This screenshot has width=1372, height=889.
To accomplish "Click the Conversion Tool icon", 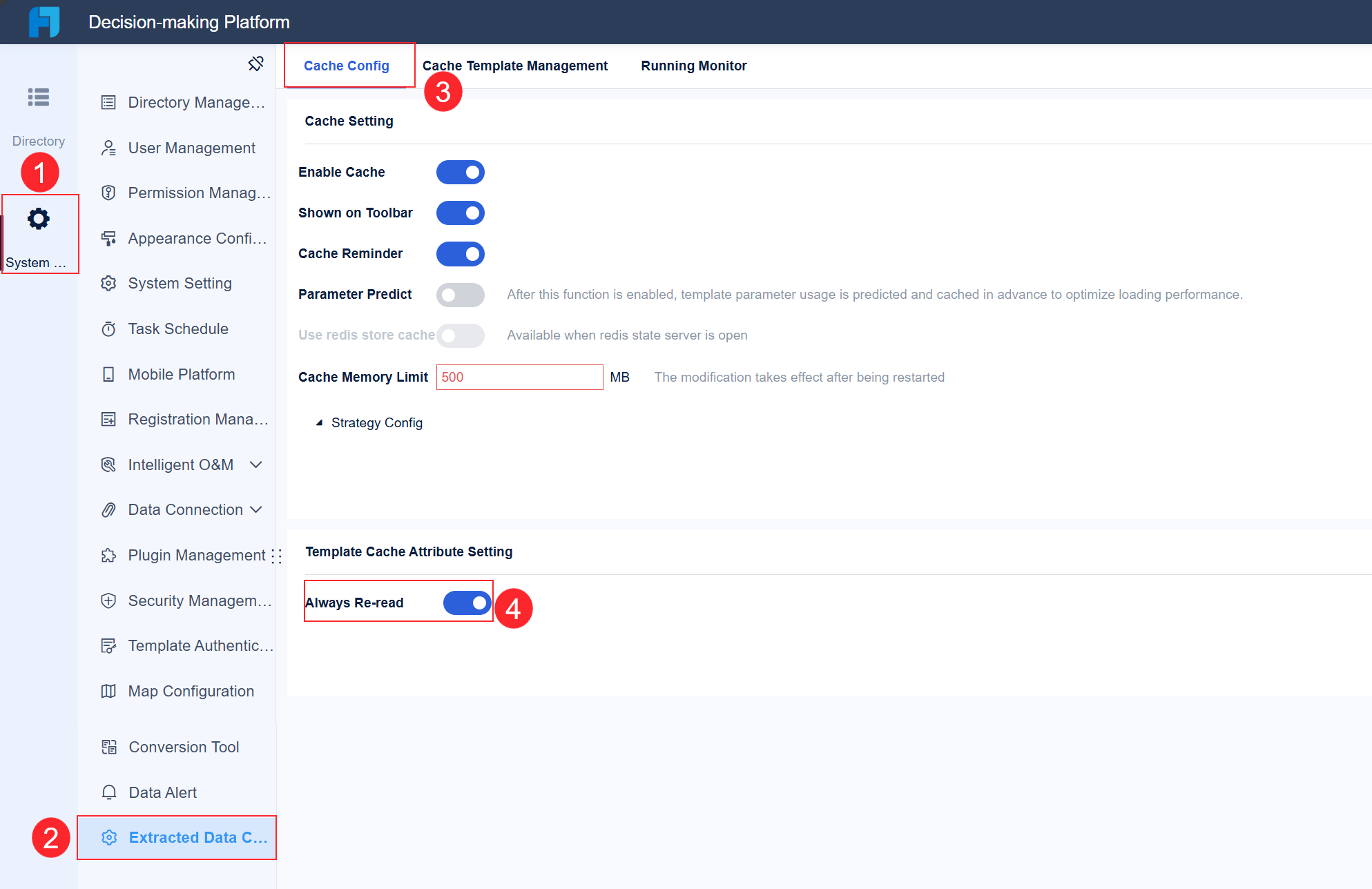I will tap(109, 747).
